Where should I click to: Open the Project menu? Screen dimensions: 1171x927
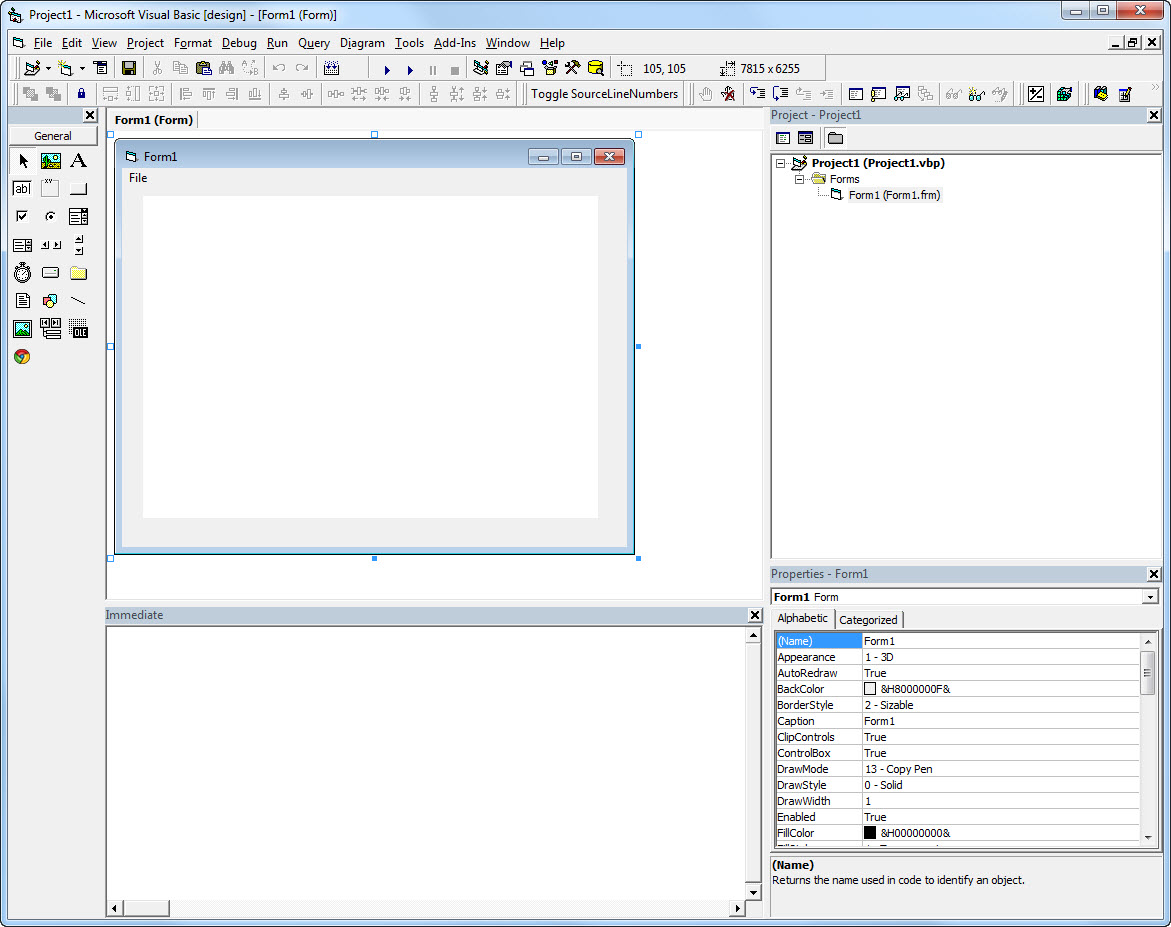(x=145, y=43)
